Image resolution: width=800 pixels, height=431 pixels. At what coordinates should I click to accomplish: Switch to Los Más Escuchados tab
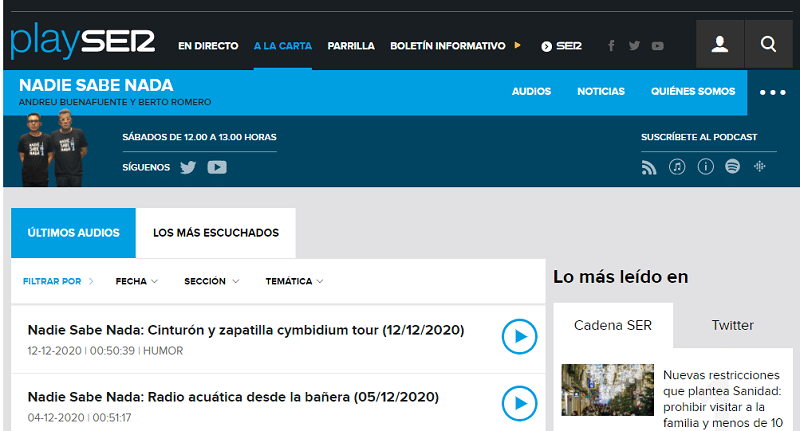216,233
